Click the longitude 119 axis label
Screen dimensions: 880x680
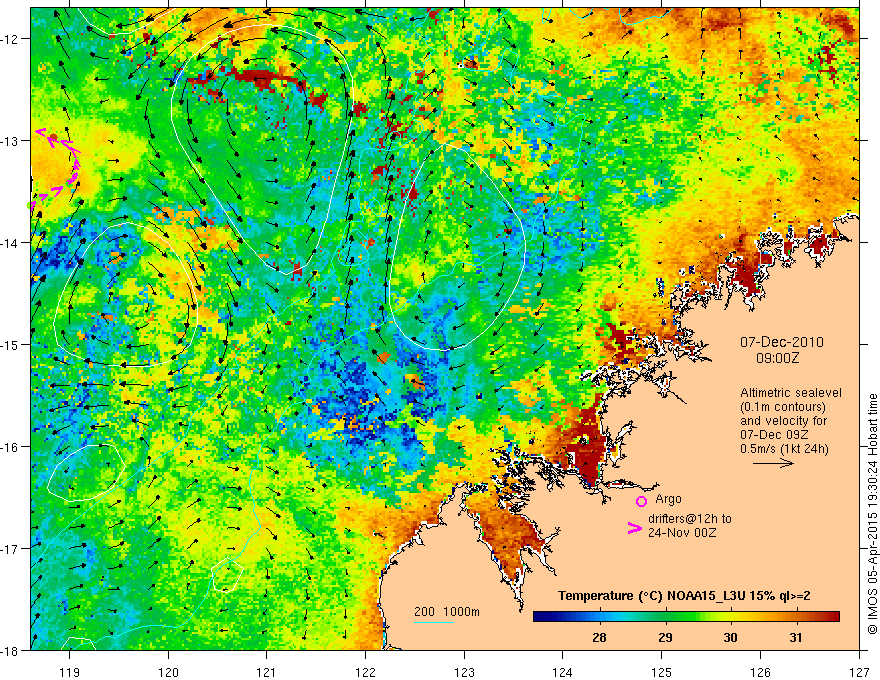point(70,672)
